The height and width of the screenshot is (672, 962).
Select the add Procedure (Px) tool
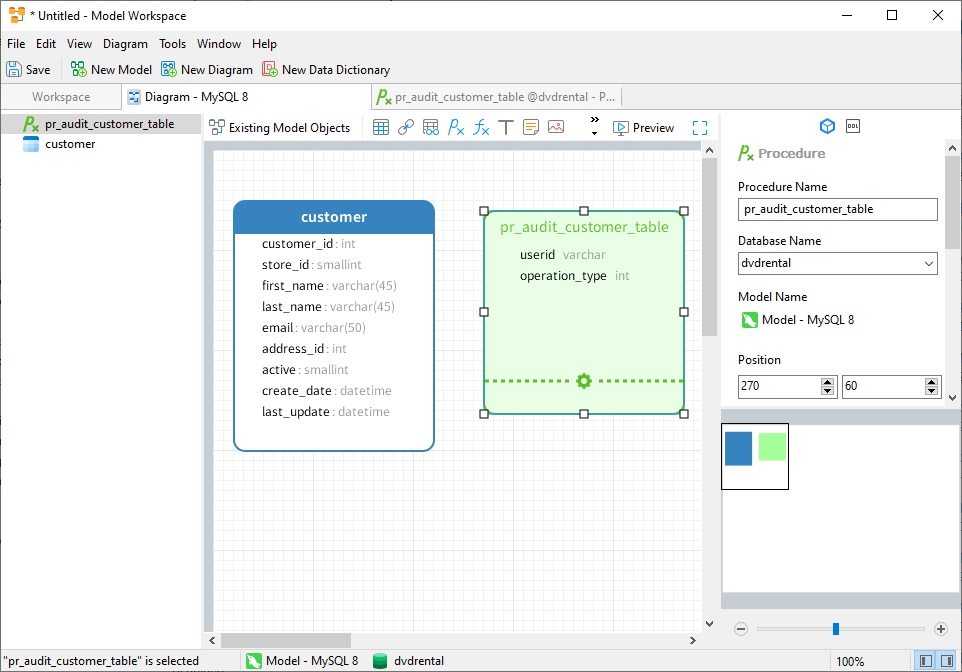pyautogui.click(x=456, y=127)
